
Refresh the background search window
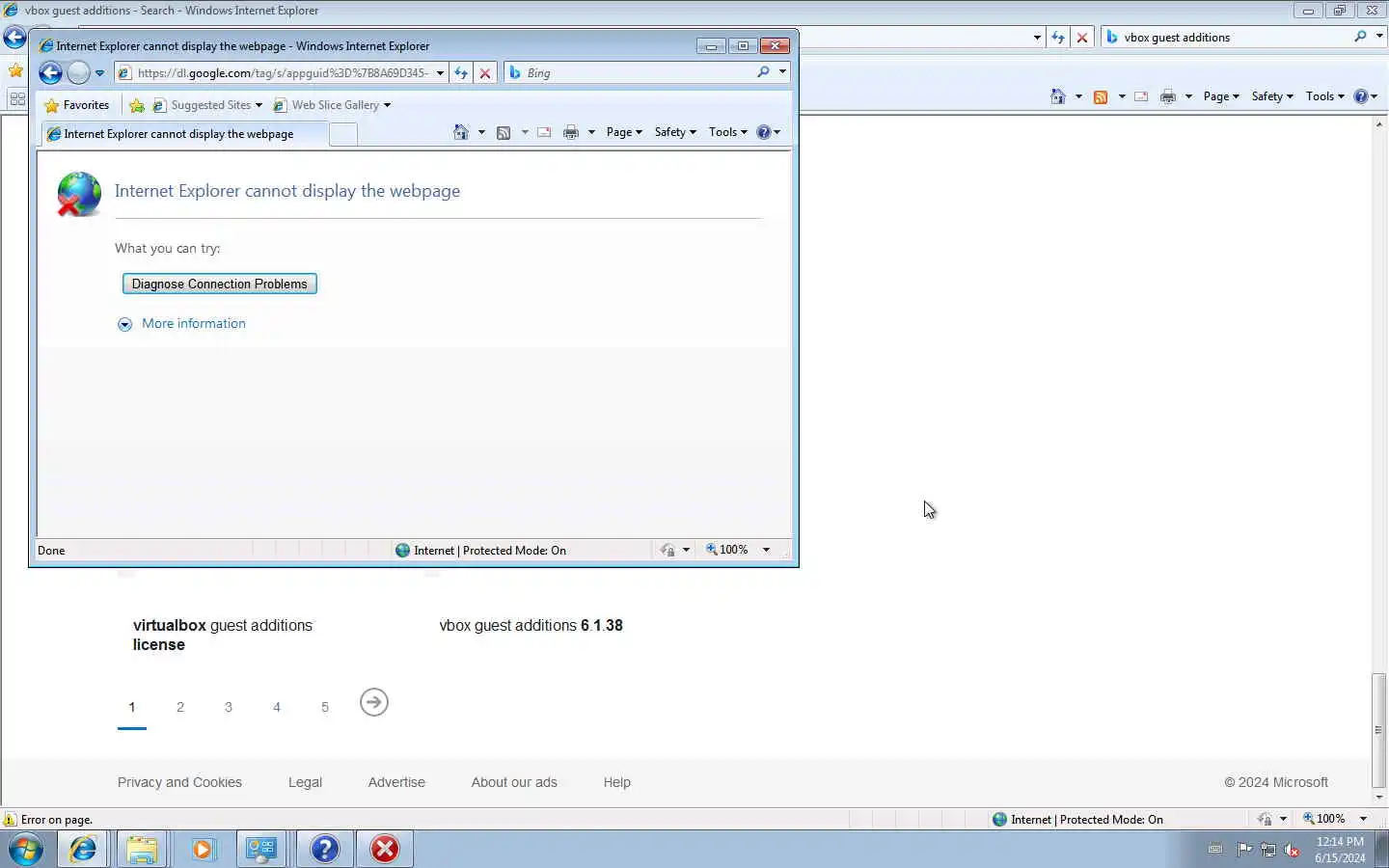tap(1058, 38)
